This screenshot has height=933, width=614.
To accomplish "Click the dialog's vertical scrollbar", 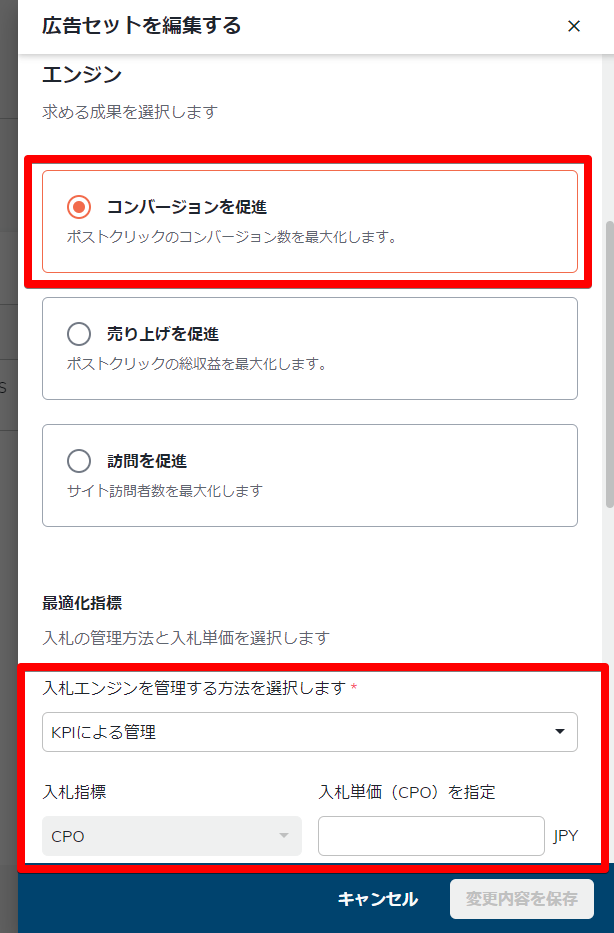I will coord(609,360).
